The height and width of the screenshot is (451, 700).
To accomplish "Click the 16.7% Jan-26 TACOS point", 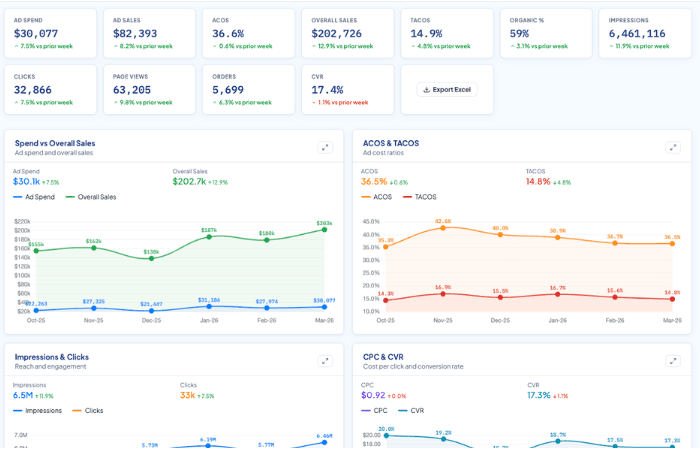I will [558, 294].
